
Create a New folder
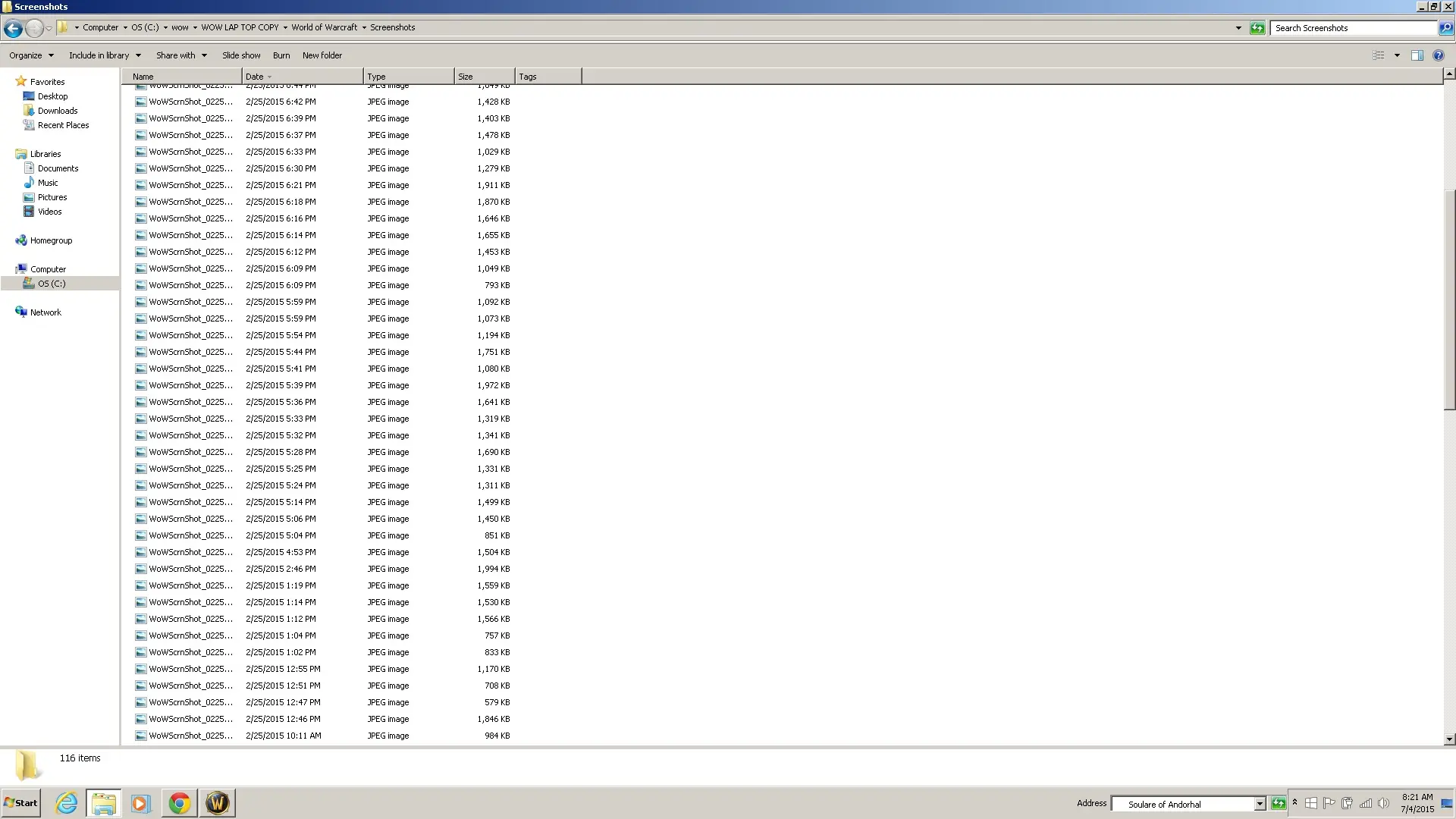click(322, 55)
